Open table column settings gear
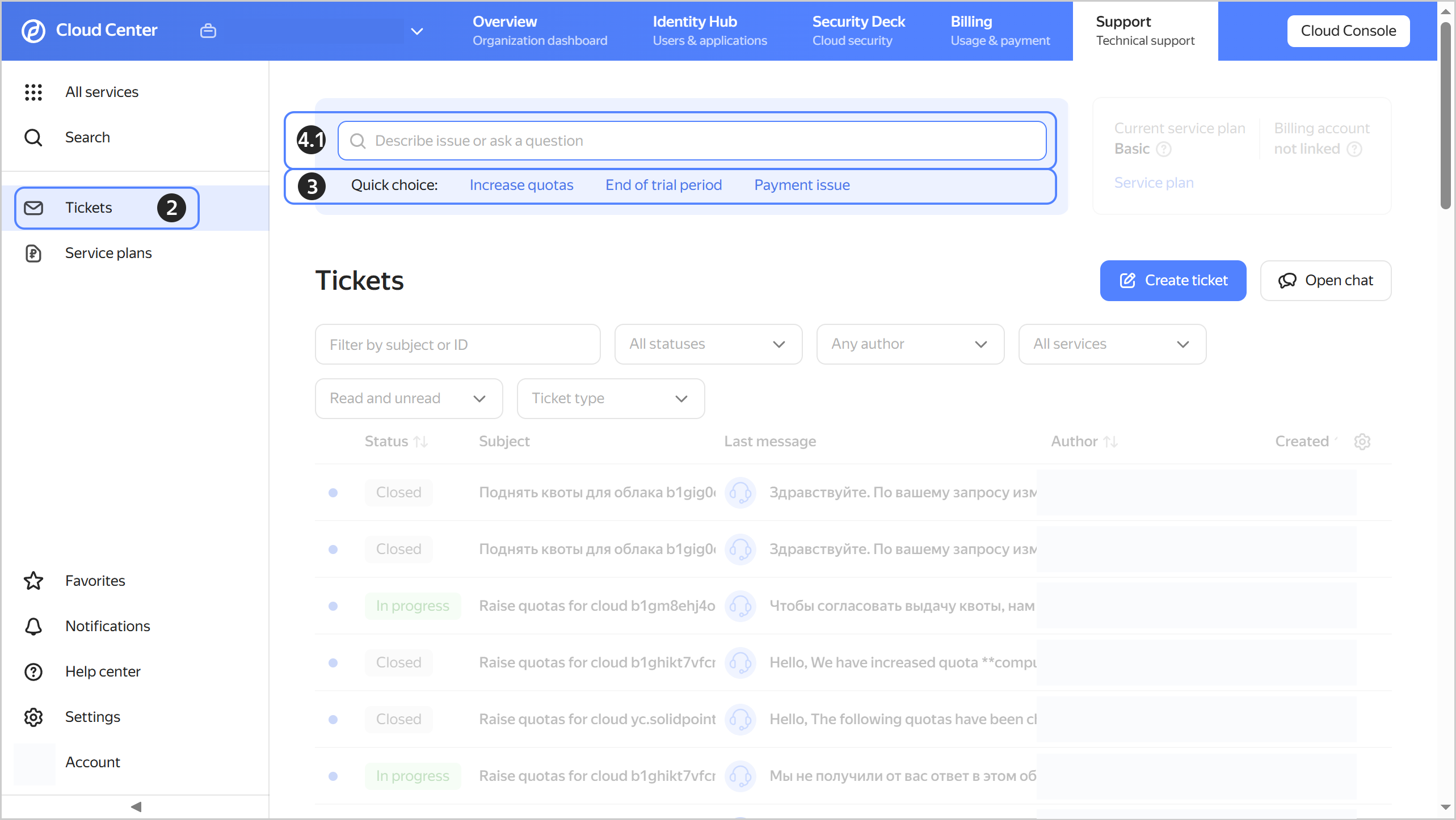Image resolution: width=1456 pixels, height=820 pixels. pos(1362,441)
